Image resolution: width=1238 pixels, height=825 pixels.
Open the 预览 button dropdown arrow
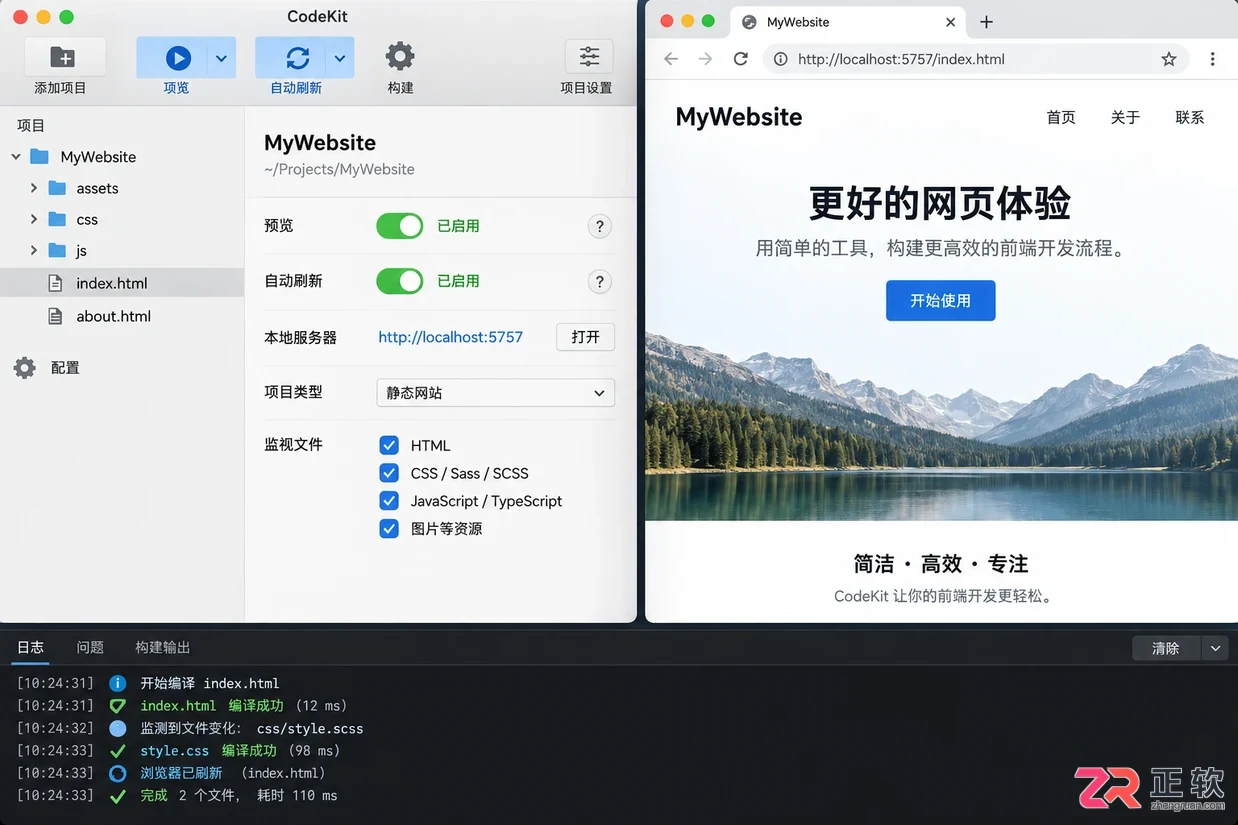[221, 58]
